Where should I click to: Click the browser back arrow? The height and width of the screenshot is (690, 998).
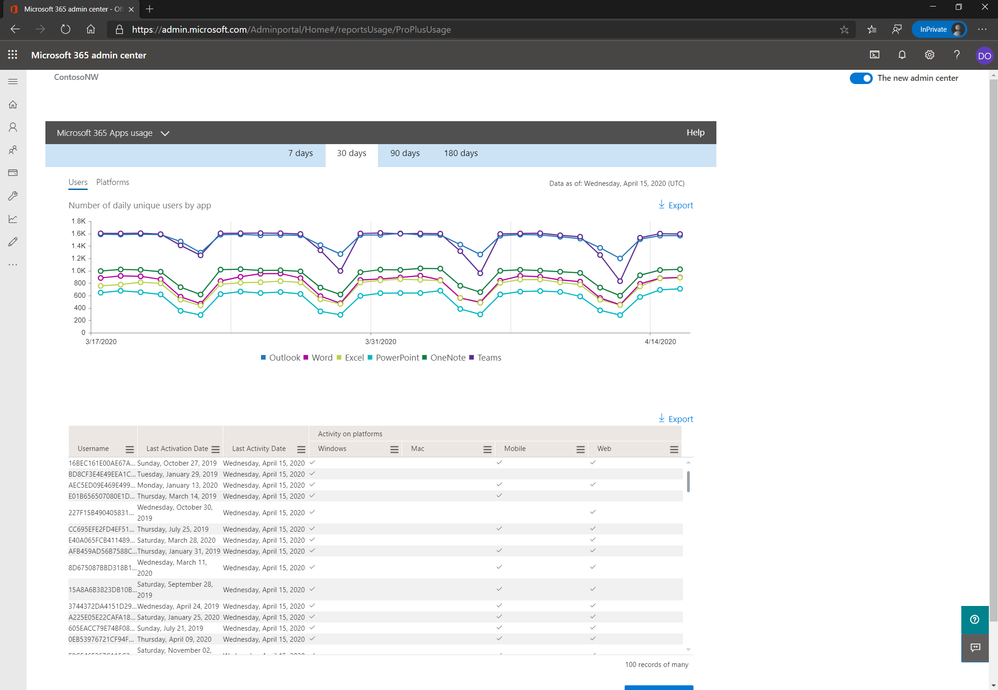pyautogui.click(x=15, y=29)
